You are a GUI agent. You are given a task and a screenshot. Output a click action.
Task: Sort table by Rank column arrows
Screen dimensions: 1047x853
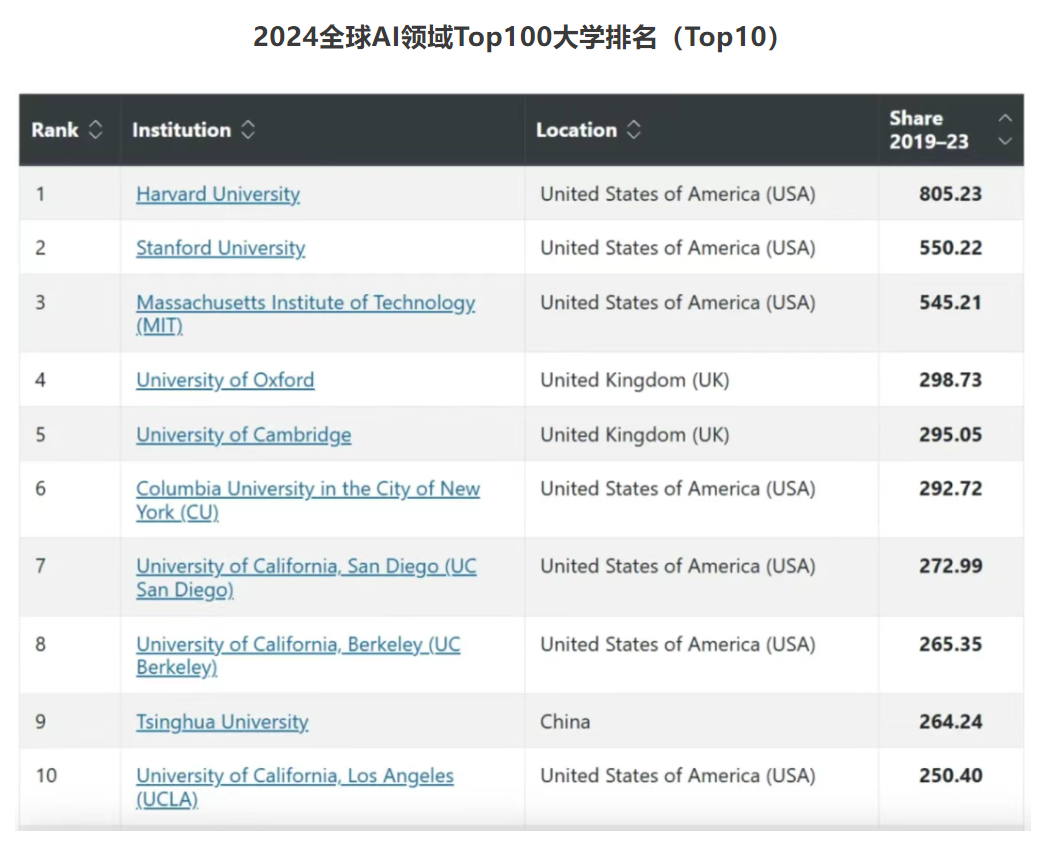95,130
